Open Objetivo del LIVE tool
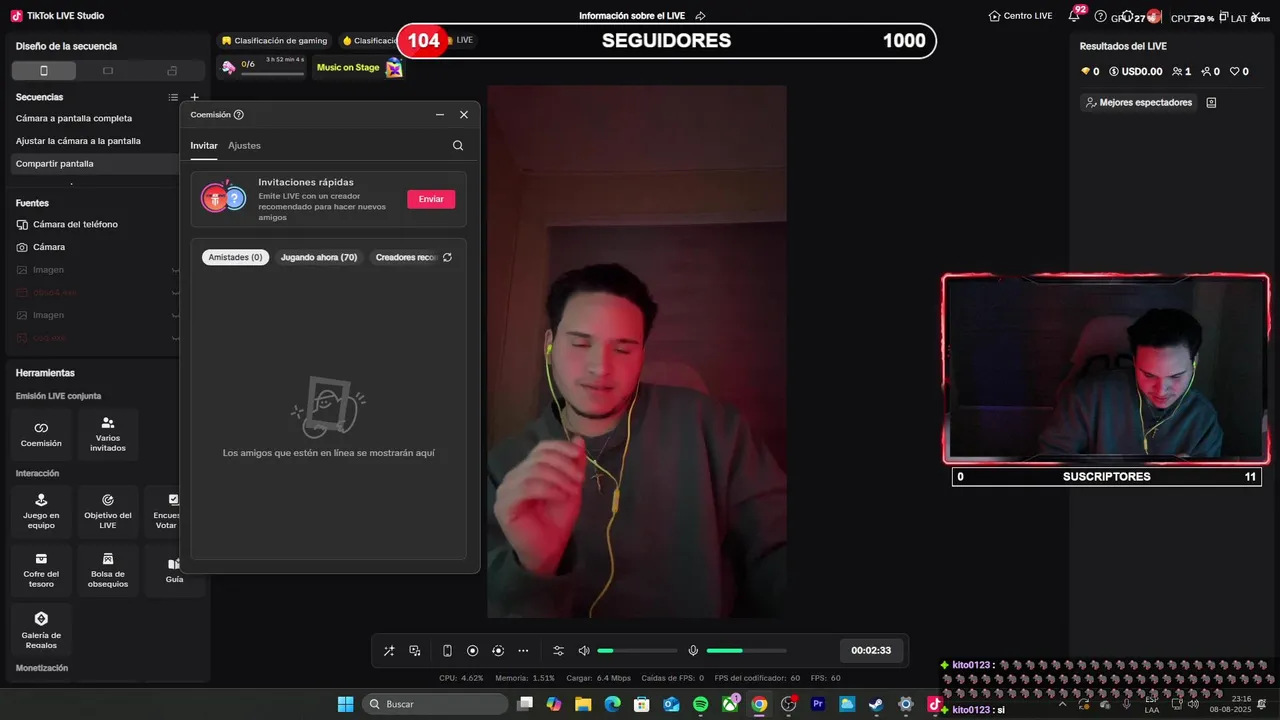Viewport: 1280px width, 720px height. (108, 510)
